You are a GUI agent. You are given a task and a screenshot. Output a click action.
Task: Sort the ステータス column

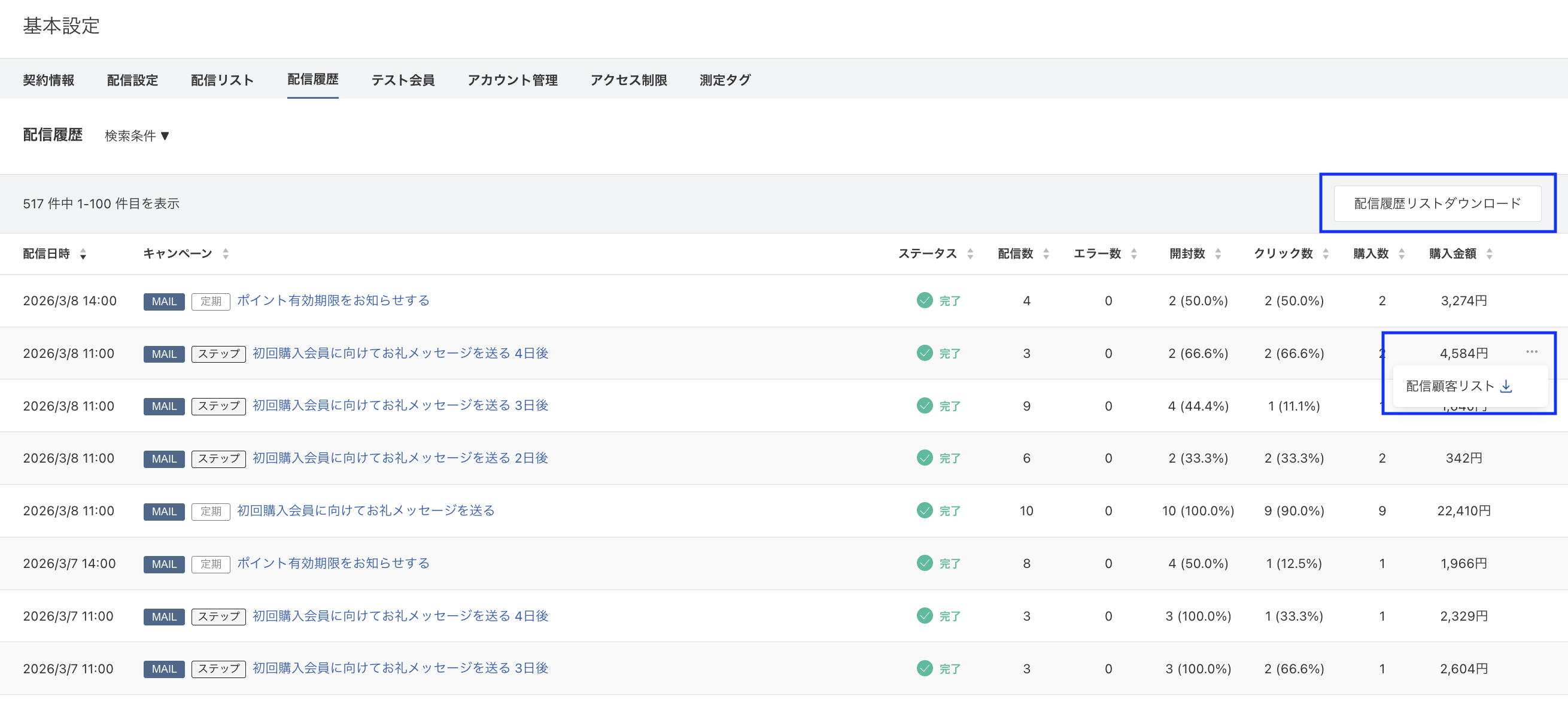970,254
